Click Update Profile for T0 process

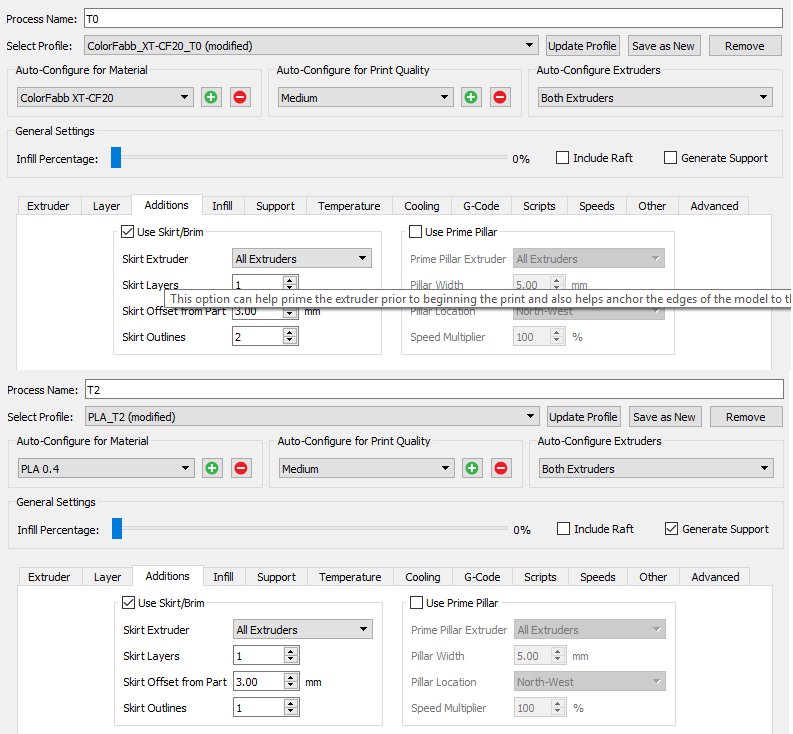(x=582, y=46)
